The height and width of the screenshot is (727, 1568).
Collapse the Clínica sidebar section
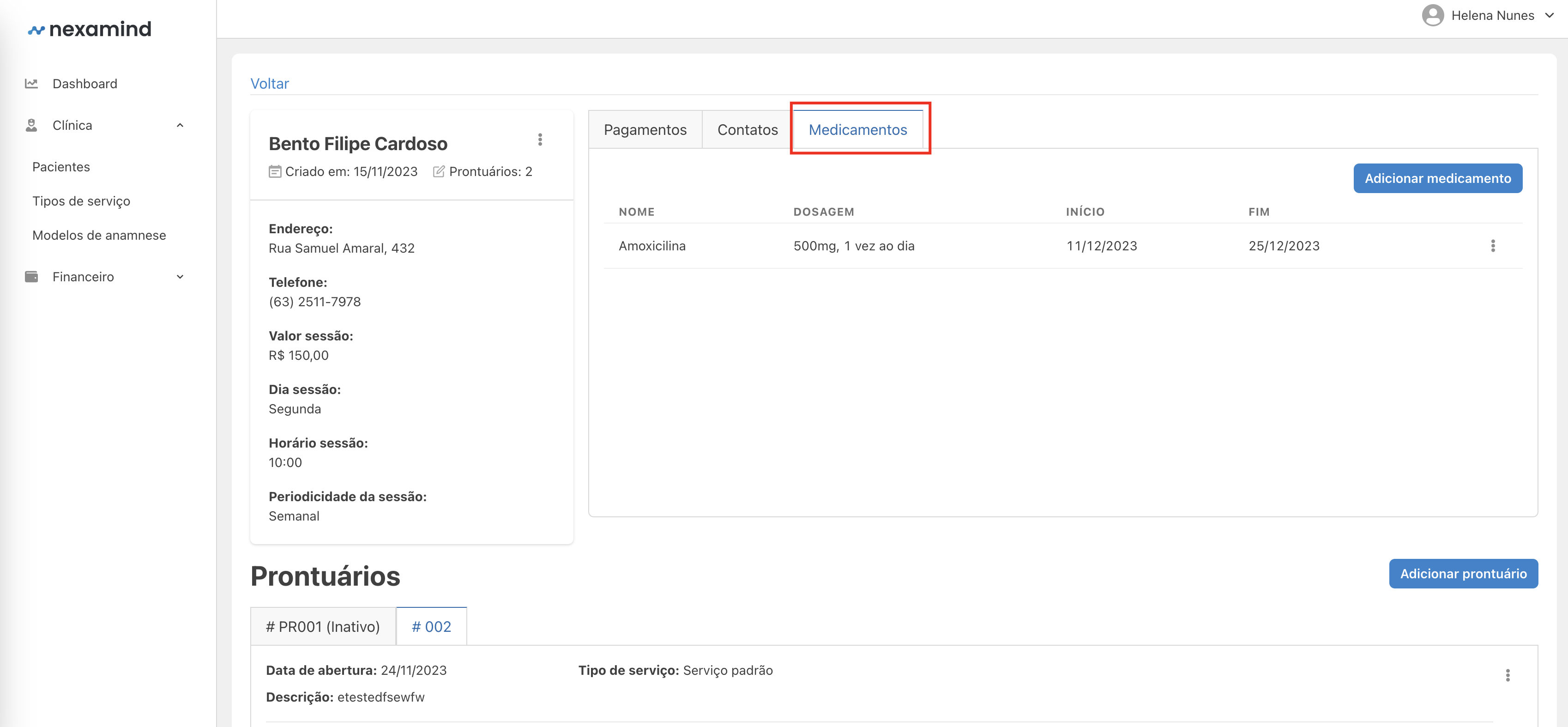[180, 125]
